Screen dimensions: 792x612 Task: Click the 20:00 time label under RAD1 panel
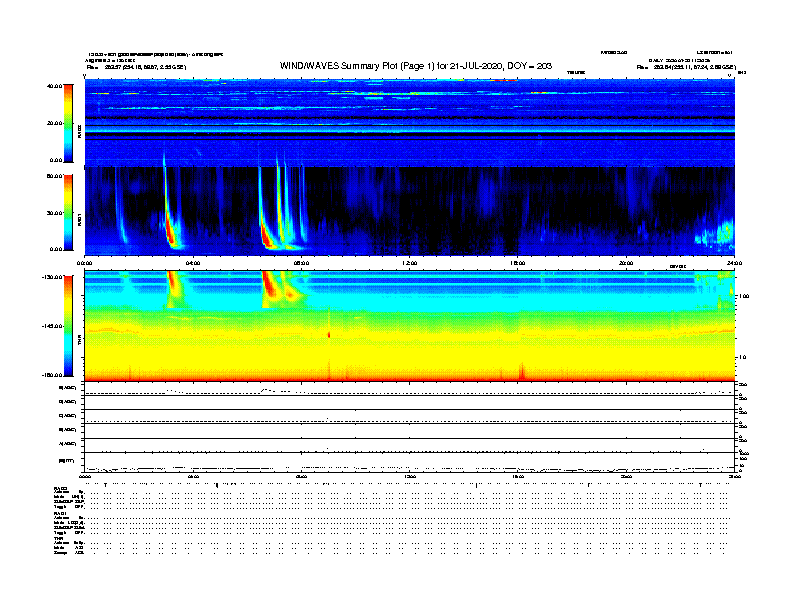tap(626, 263)
